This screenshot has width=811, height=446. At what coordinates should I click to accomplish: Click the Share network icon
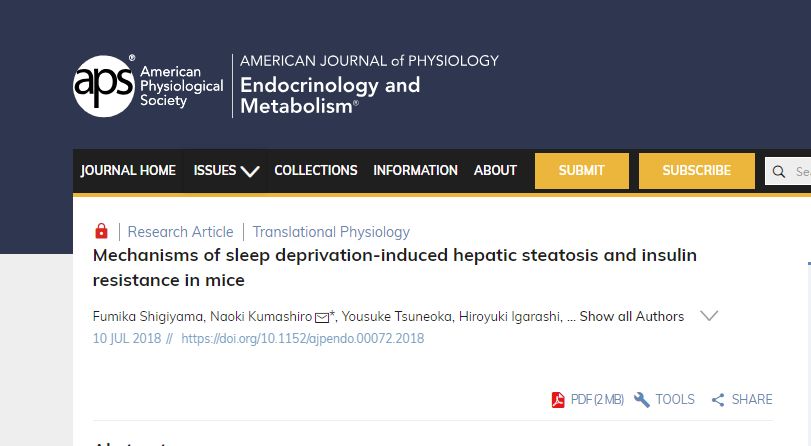coord(718,399)
